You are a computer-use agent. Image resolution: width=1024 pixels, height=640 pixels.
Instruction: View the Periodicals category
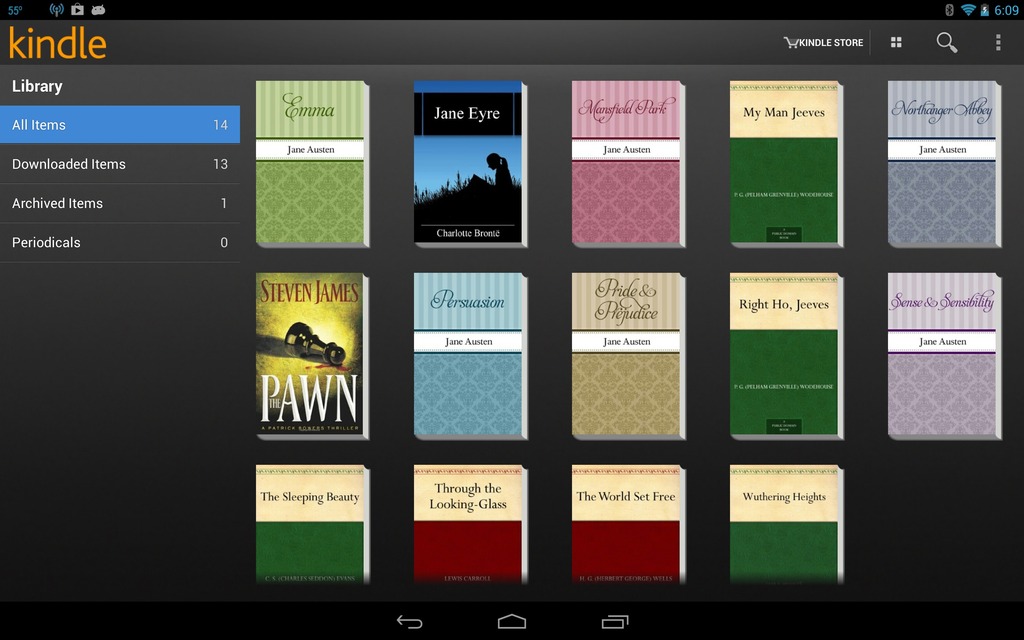(120, 242)
